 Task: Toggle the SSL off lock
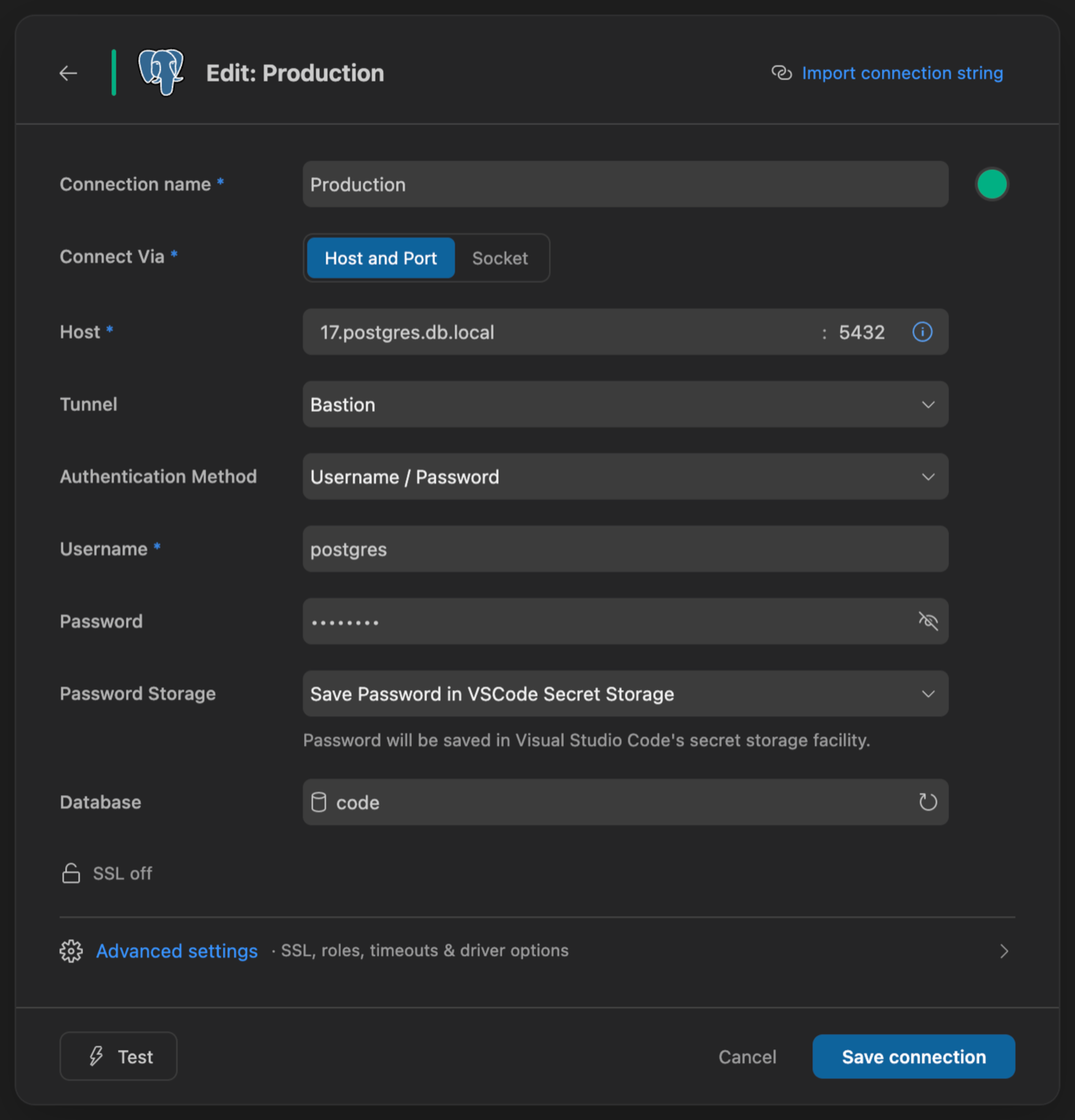[x=107, y=874]
